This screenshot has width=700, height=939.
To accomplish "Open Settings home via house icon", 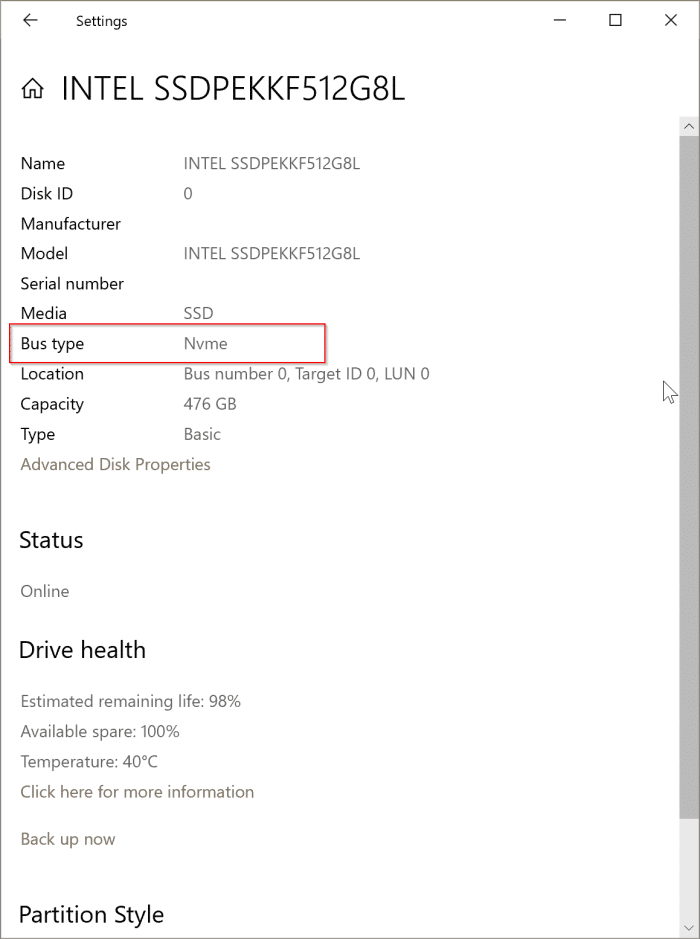I will point(32,89).
